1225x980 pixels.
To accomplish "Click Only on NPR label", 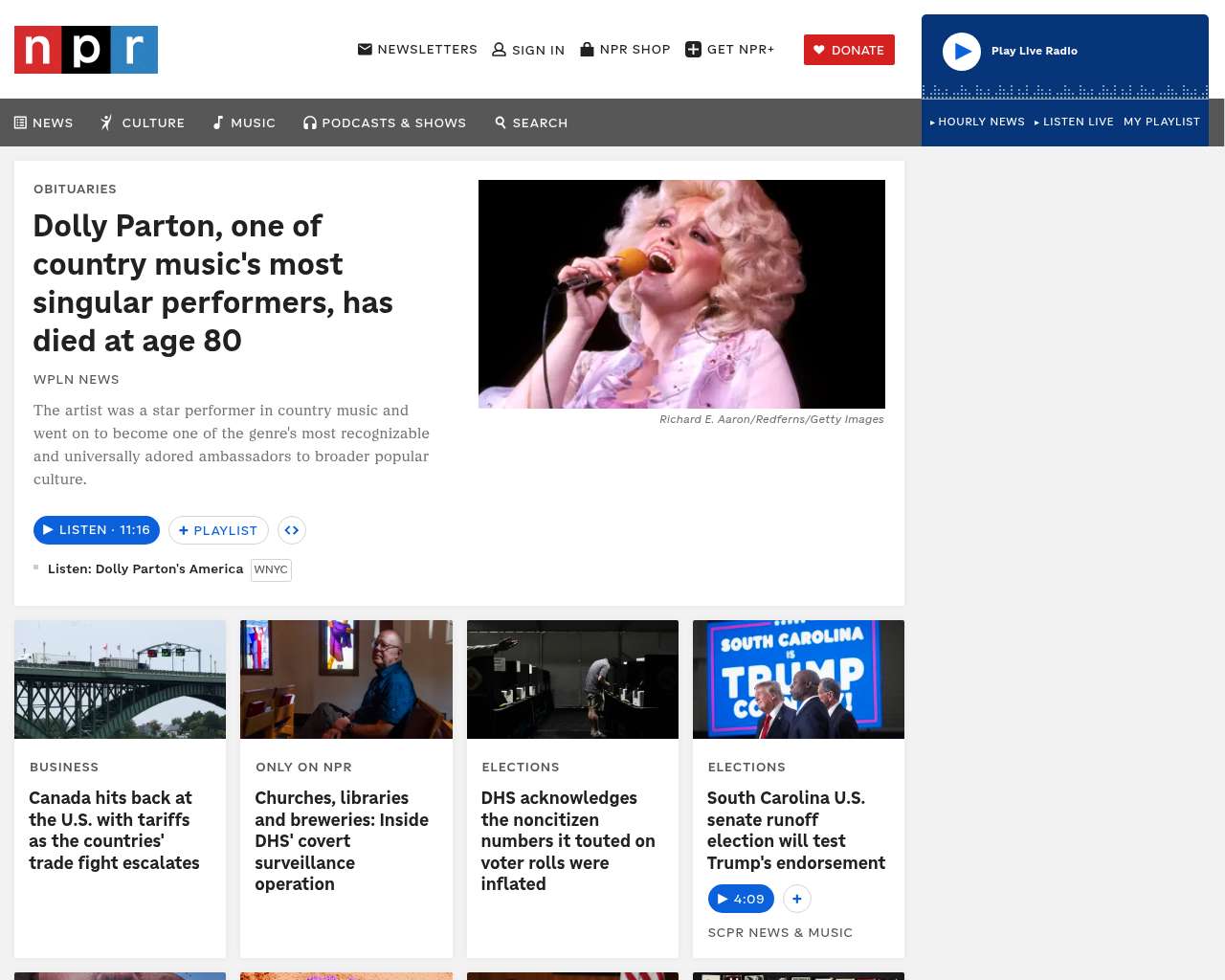I will coord(303,767).
